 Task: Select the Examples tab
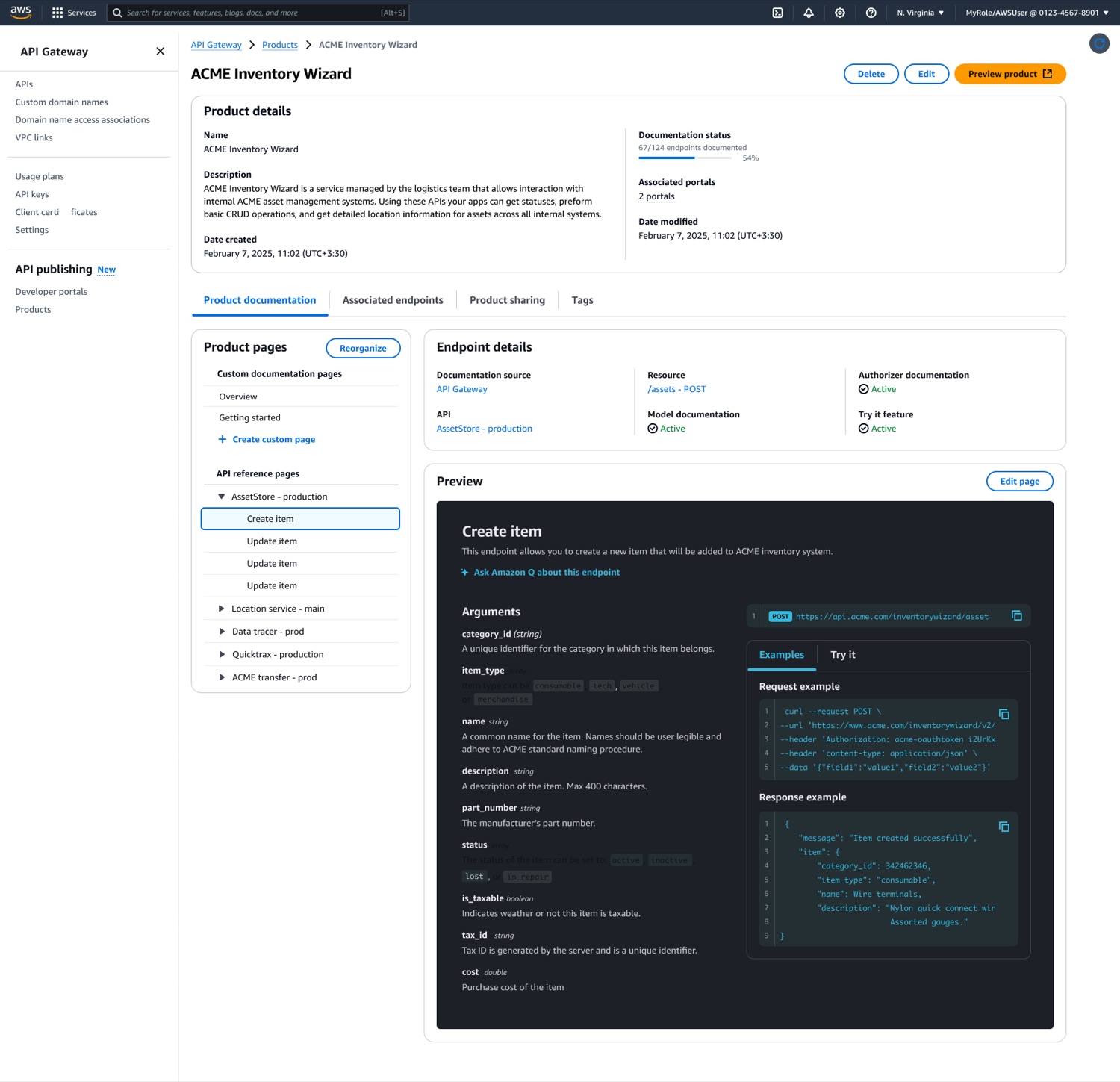782,655
